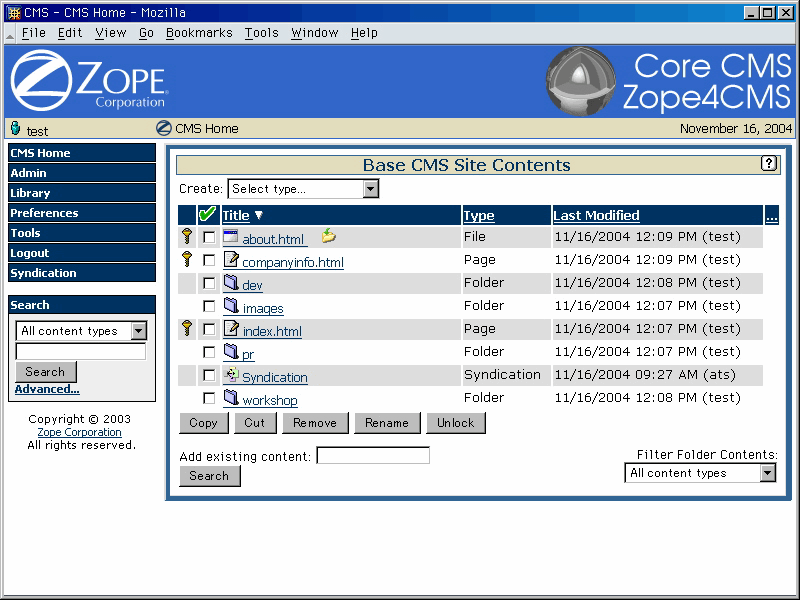
Task: Click the sort arrow next to Title
Action: (x=259, y=215)
